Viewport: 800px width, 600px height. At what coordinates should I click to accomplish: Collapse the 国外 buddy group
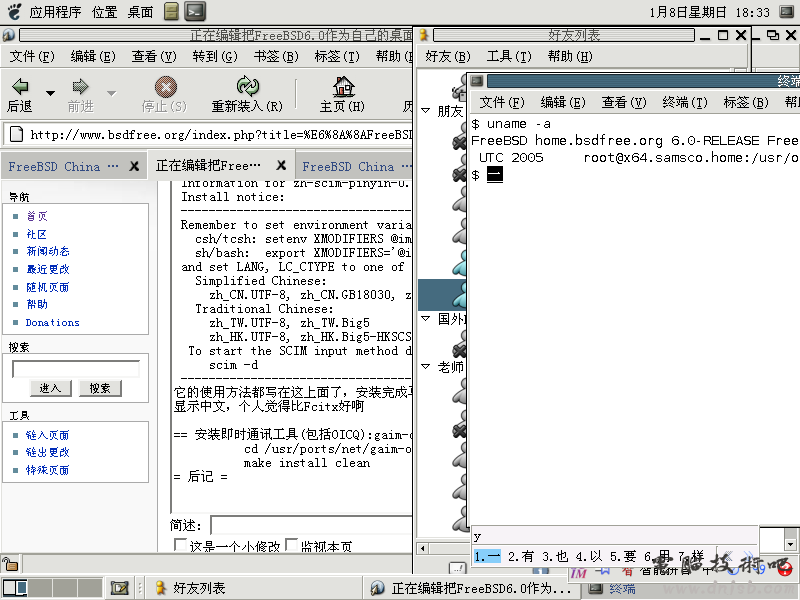pos(426,318)
